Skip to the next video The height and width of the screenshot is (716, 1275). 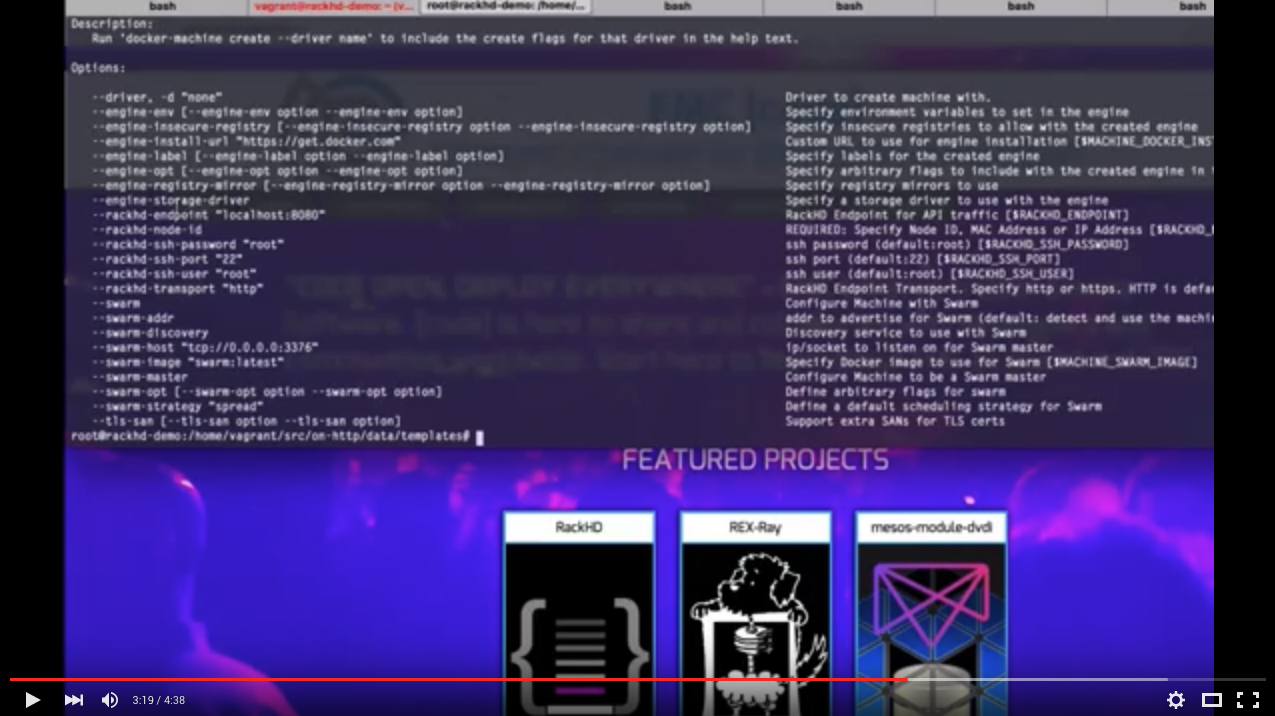74,700
